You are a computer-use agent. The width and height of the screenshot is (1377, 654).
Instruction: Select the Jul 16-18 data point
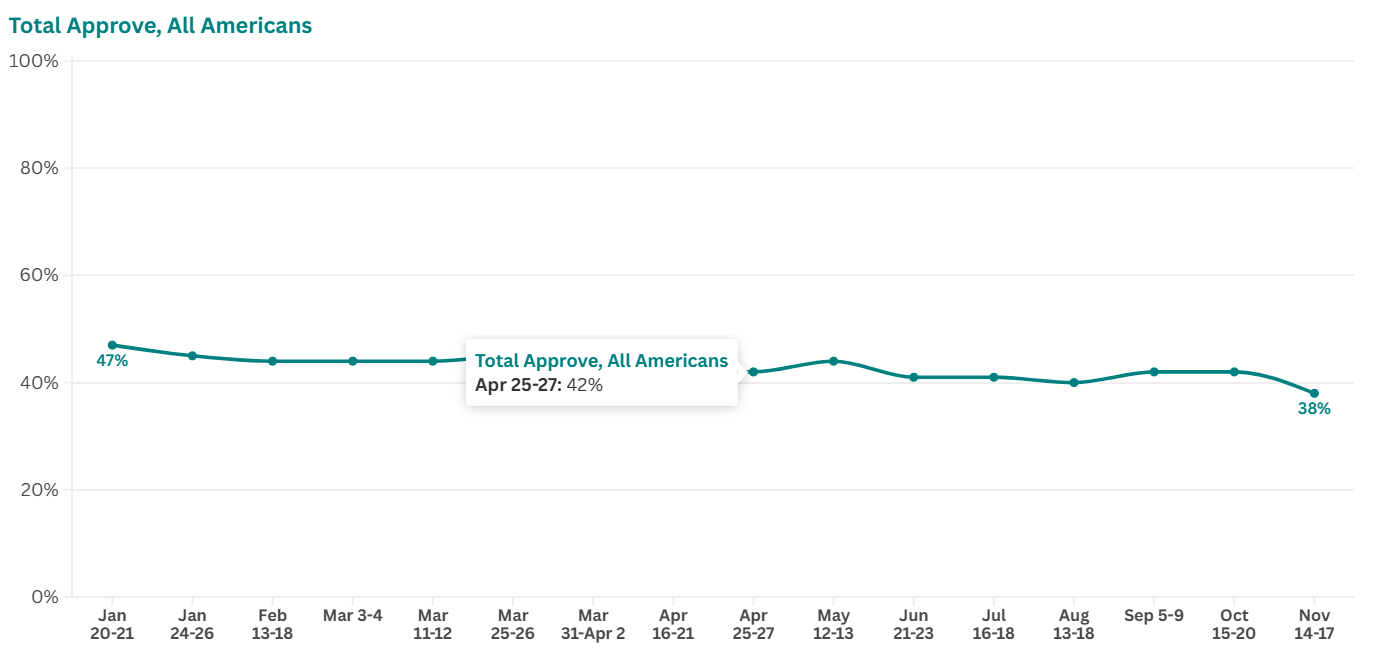click(994, 377)
